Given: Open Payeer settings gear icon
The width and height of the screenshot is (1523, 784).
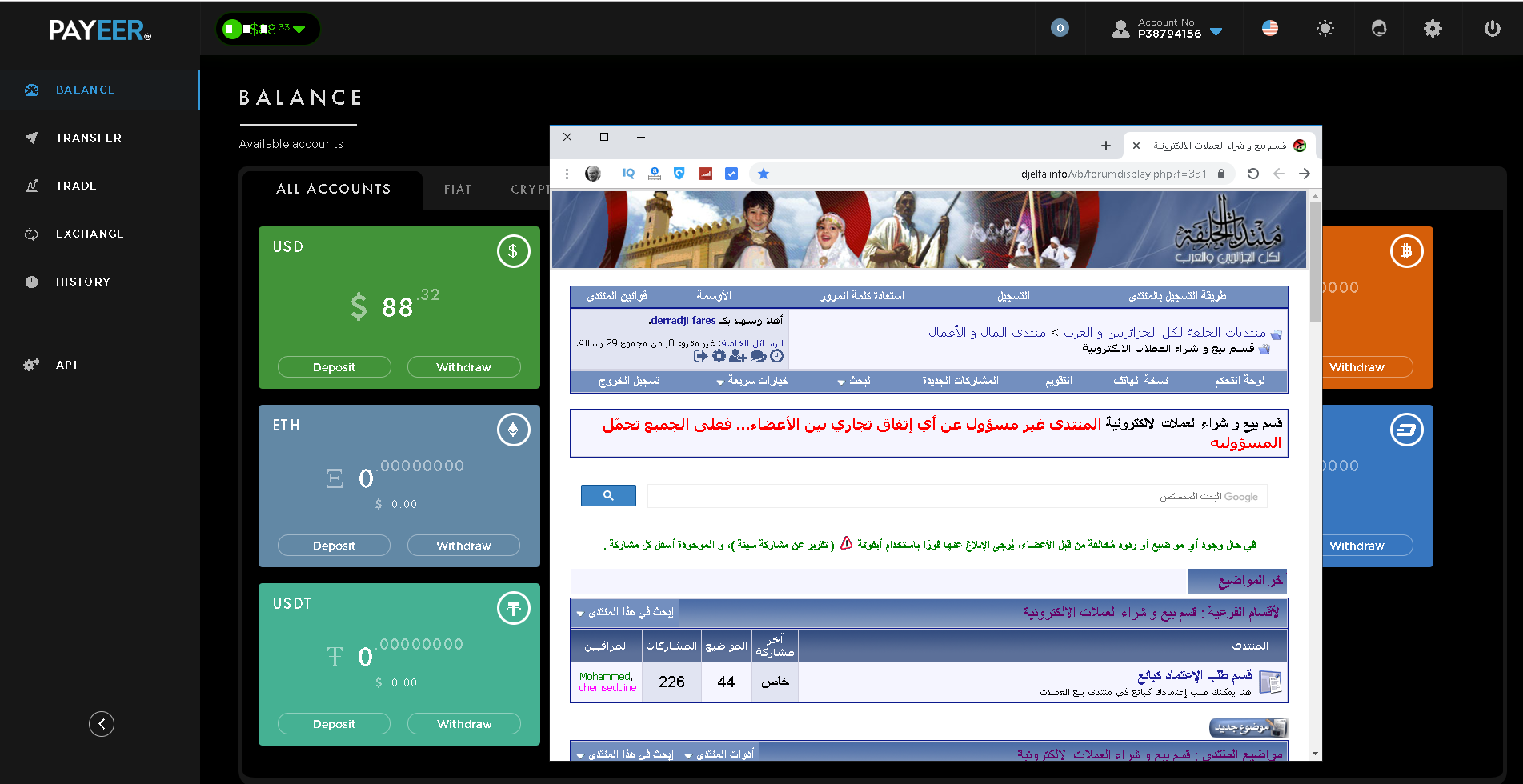Looking at the screenshot, I should (x=1433, y=29).
